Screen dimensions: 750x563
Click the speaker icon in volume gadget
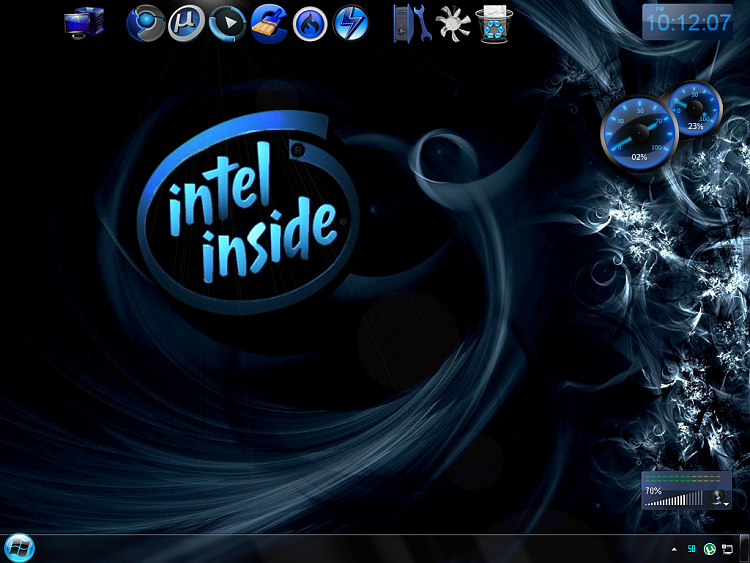[717, 497]
